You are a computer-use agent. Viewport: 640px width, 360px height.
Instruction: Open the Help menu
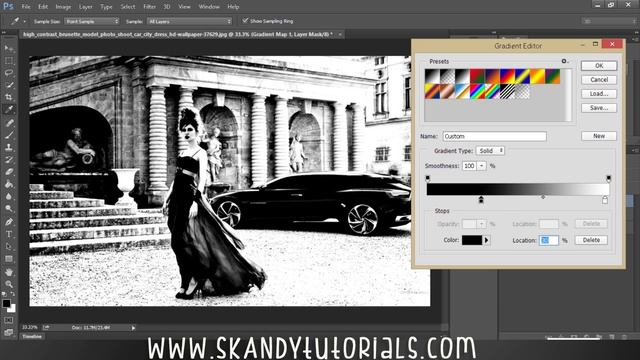pos(233,7)
